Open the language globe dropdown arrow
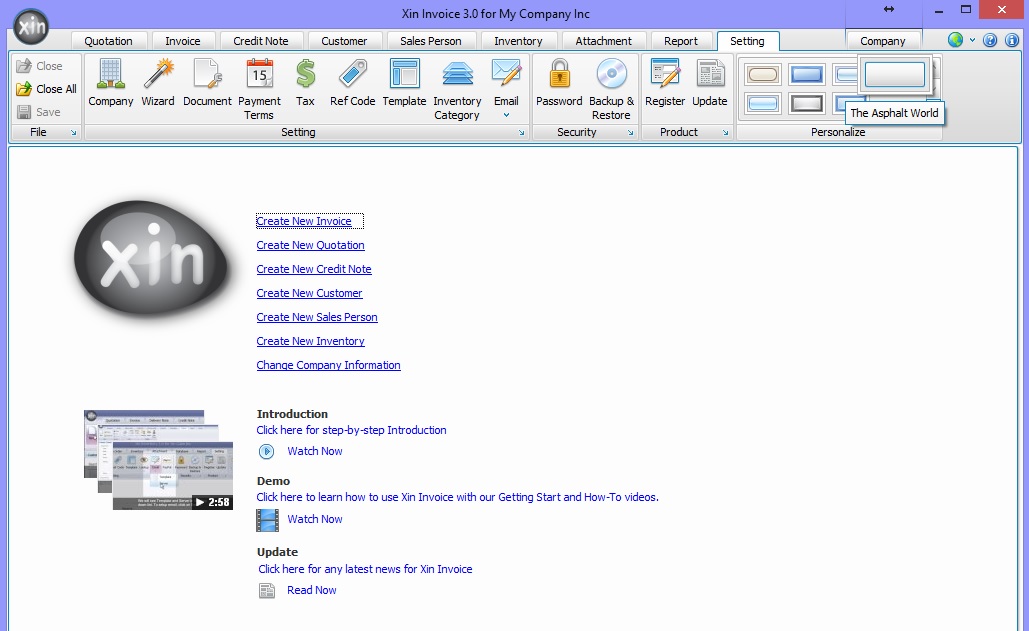 pos(972,40)
